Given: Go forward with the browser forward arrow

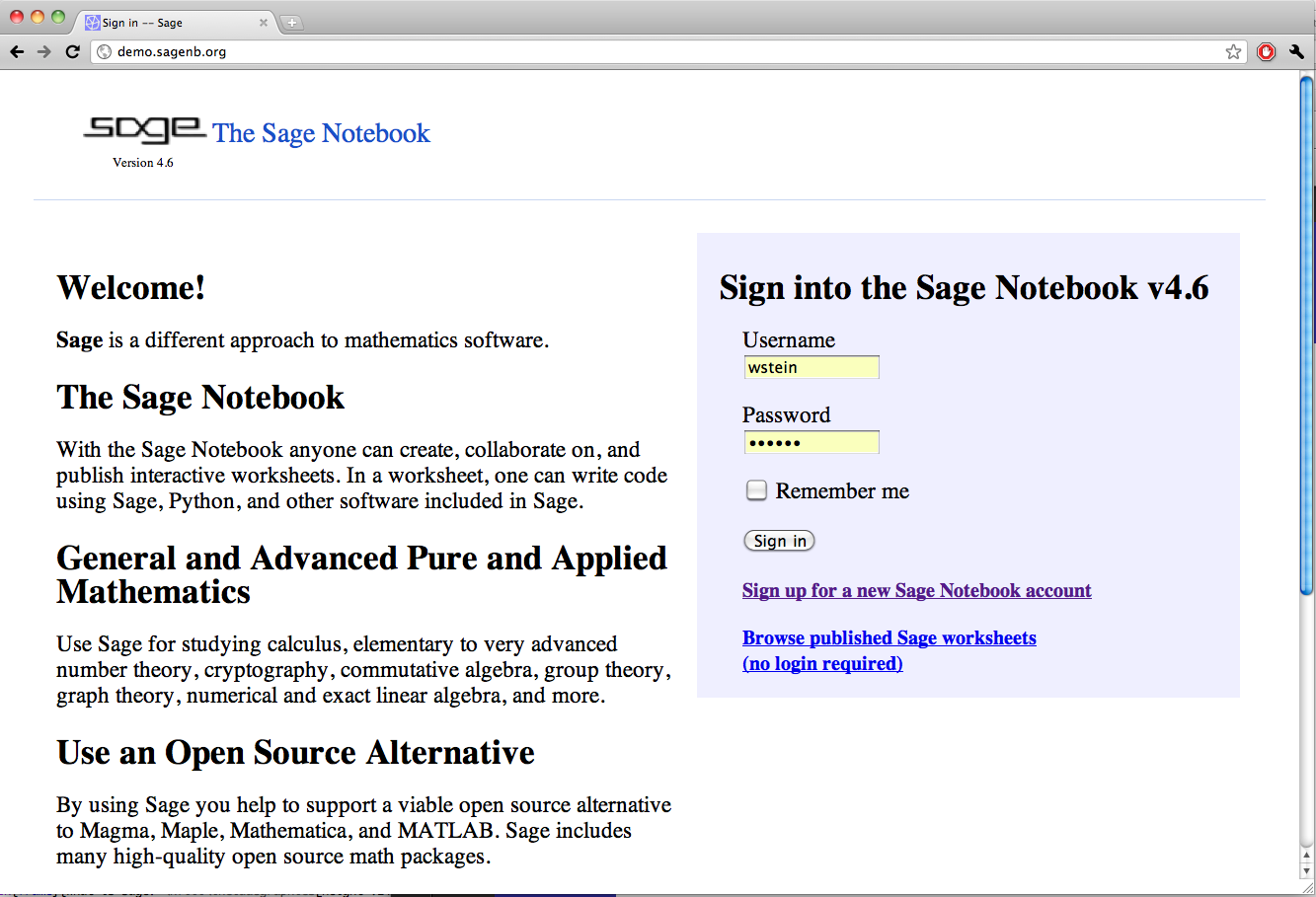Looking at the screenshot, I should tap(44, 51).
